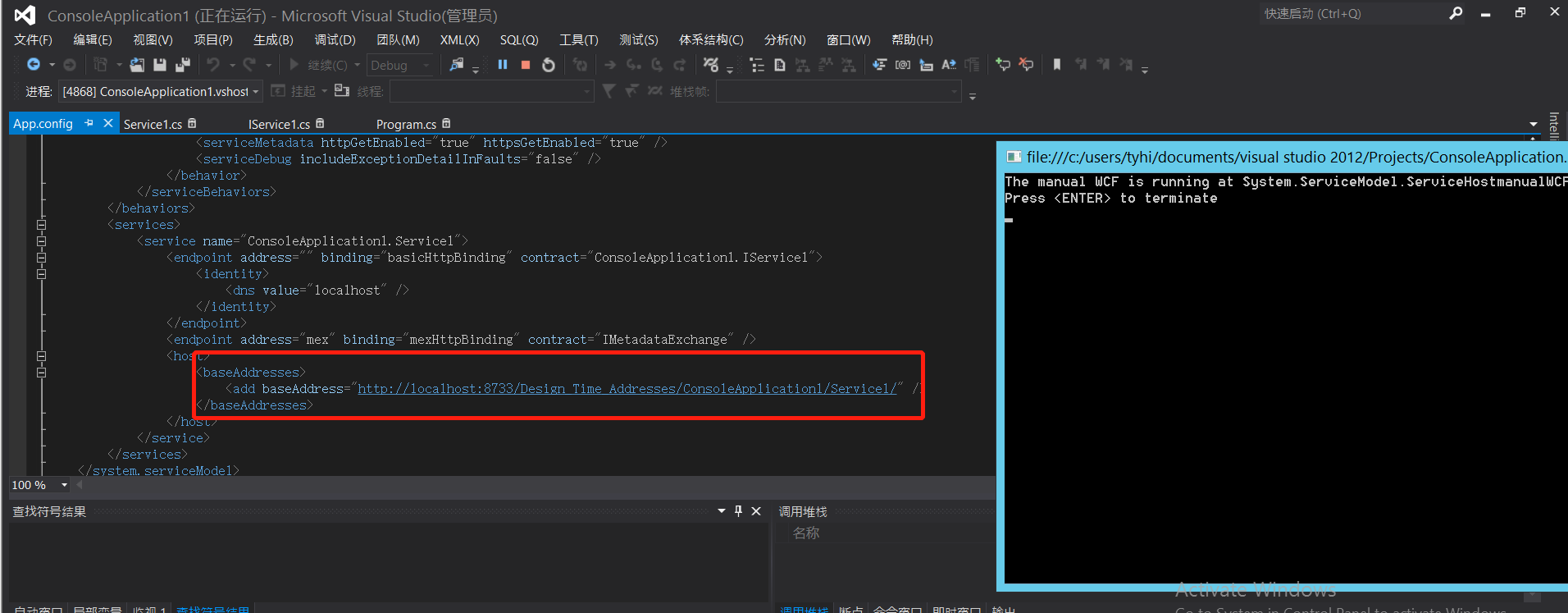The height and width of the screenshot is (613, 1568).
Task: Click the quick info icon
Action: (926, 65)
